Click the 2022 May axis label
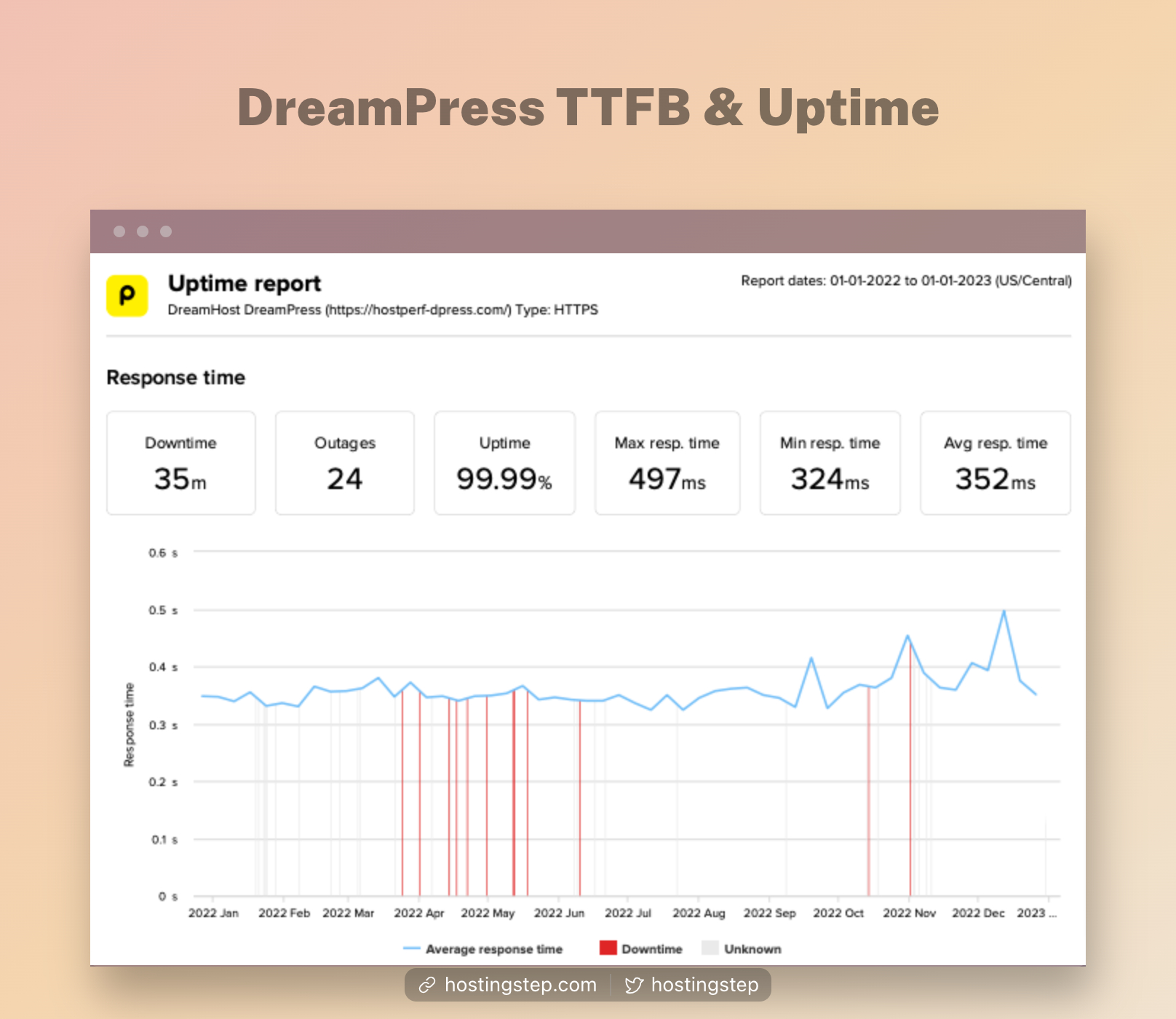The width and height of the screenshot is (1176, 1019). (x=488, y=913)
